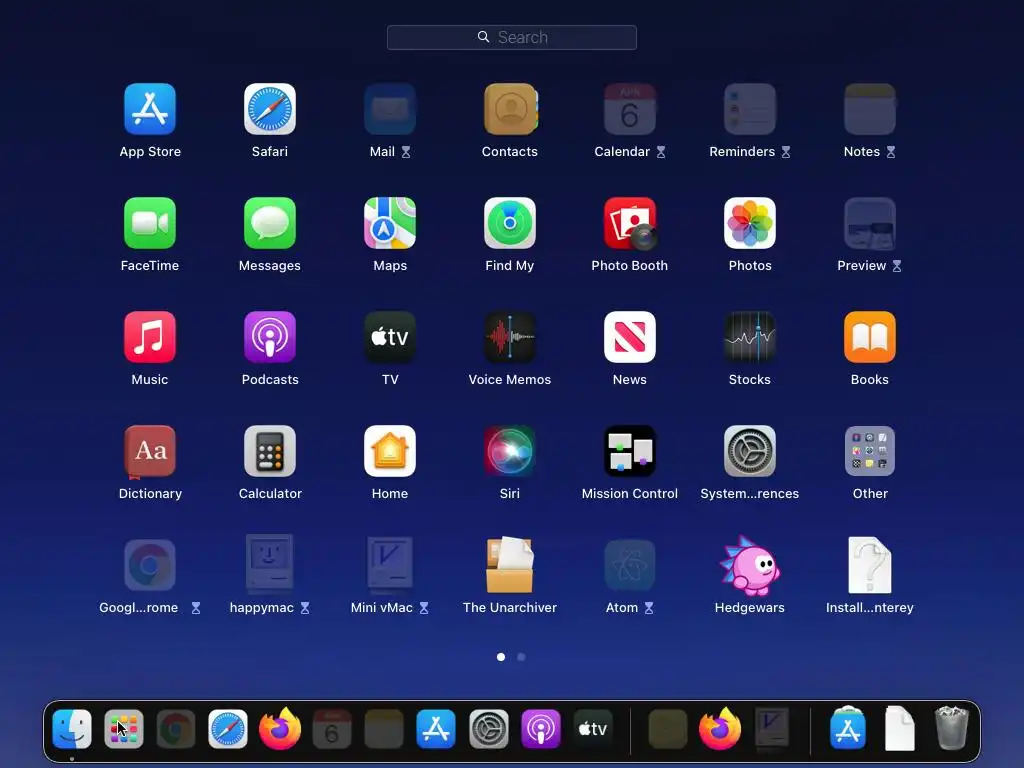Click the Launchpad Search field
The width and height of the screenshot is (1024, 768).
(x=512, y=37)
